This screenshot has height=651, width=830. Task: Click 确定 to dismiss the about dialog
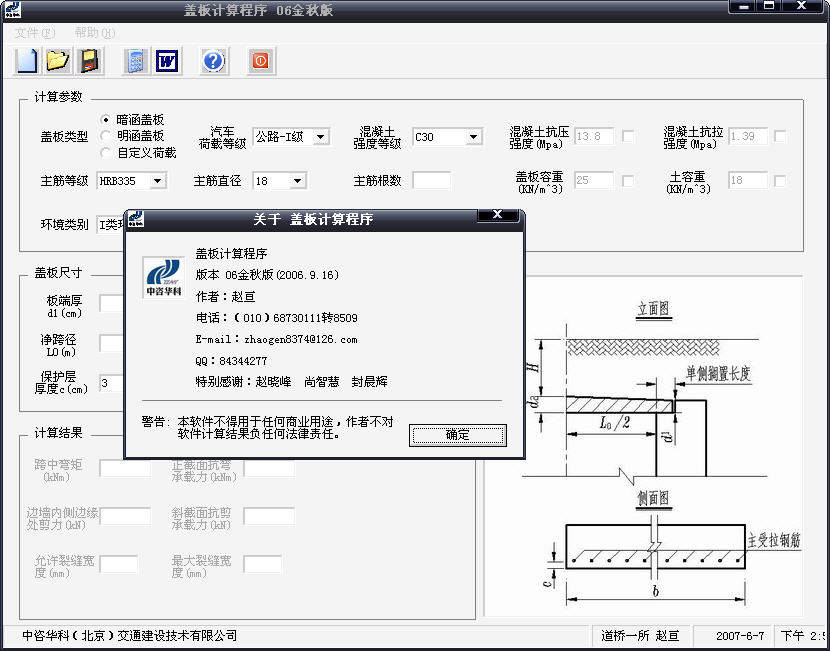458,435
